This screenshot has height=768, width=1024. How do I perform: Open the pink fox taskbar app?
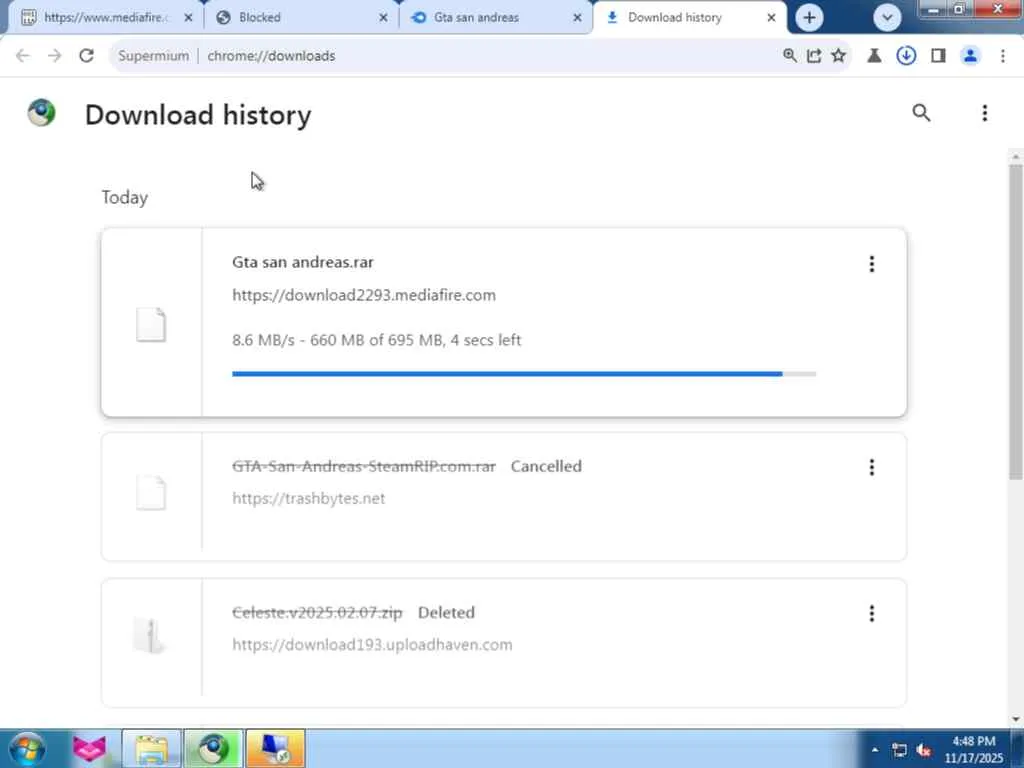[89, 749]
